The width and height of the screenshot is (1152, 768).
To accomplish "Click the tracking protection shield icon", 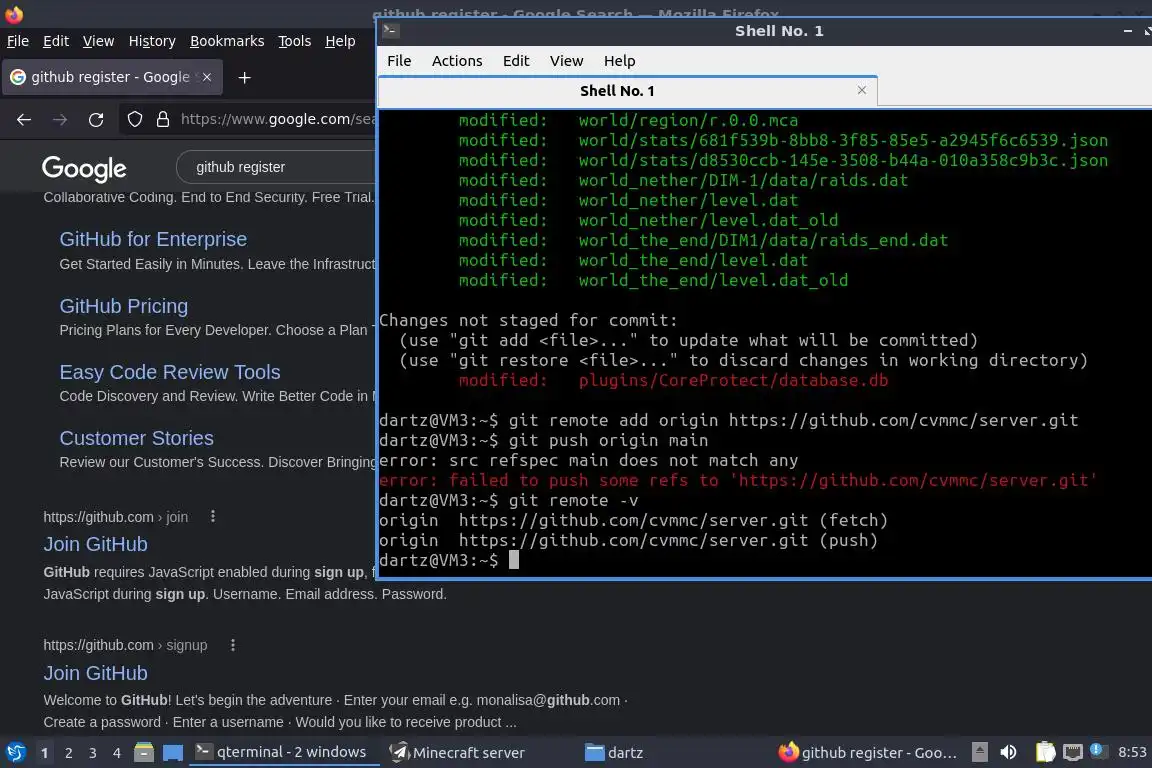I will [134, 119].
